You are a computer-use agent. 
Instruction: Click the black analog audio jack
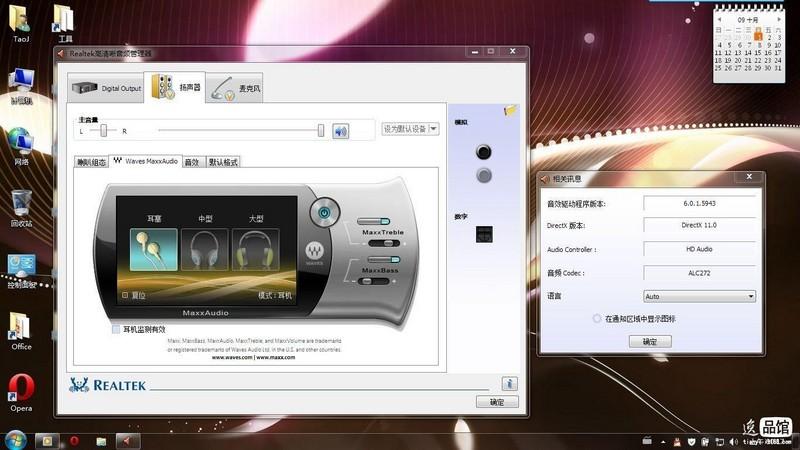(x=484, y=153)
